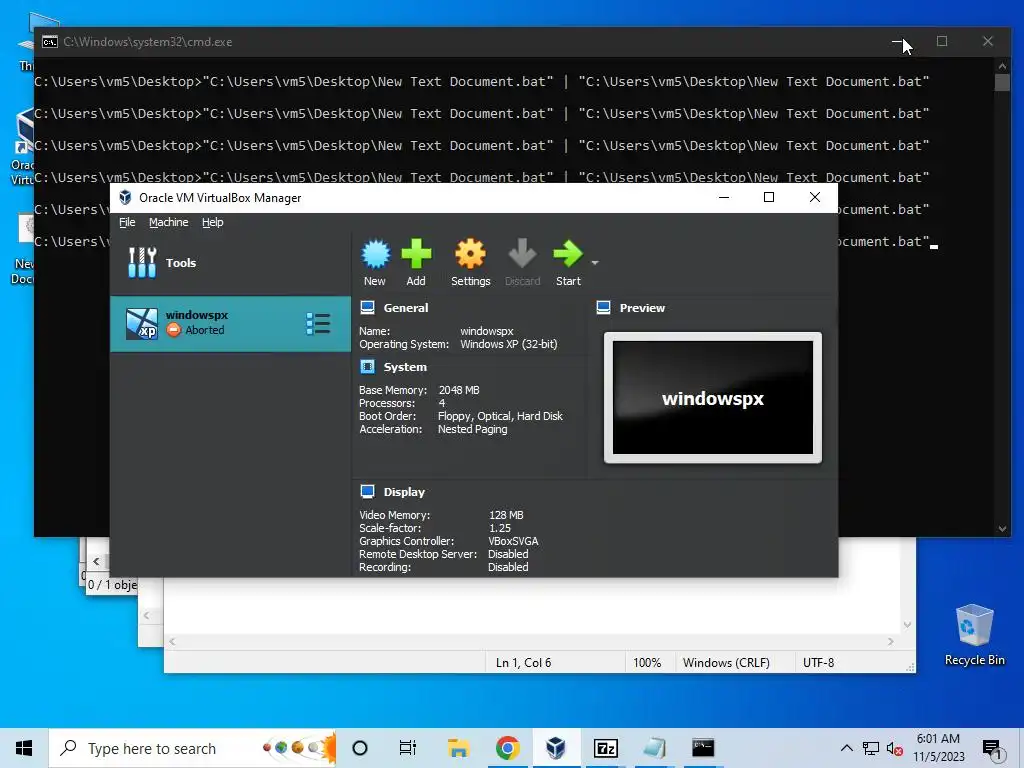Screen dimensions: 1024x768
Task: Click Notepad status 'Ln 1, Col 6'
Action: coord(523,663)
